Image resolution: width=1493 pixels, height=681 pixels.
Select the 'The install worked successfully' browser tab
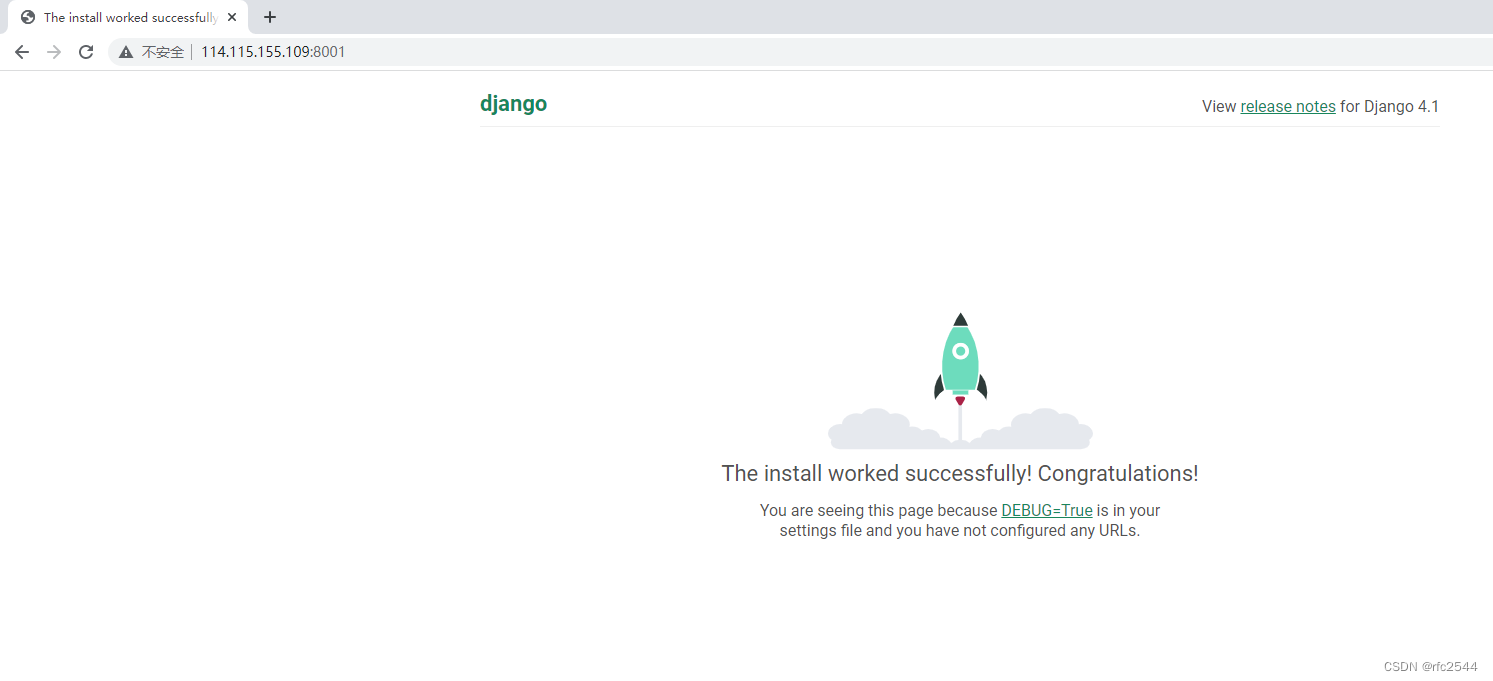(x=128, y=17)
